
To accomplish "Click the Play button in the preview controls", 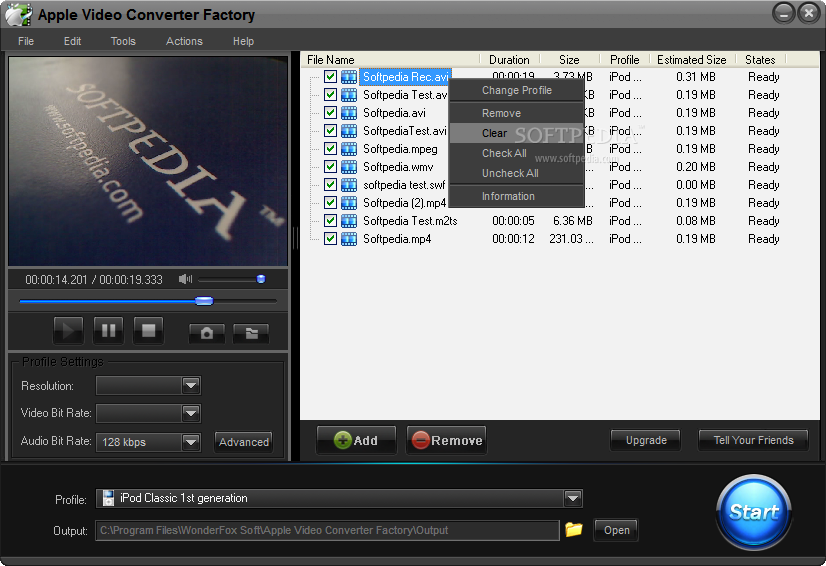I will coord(68,330).
